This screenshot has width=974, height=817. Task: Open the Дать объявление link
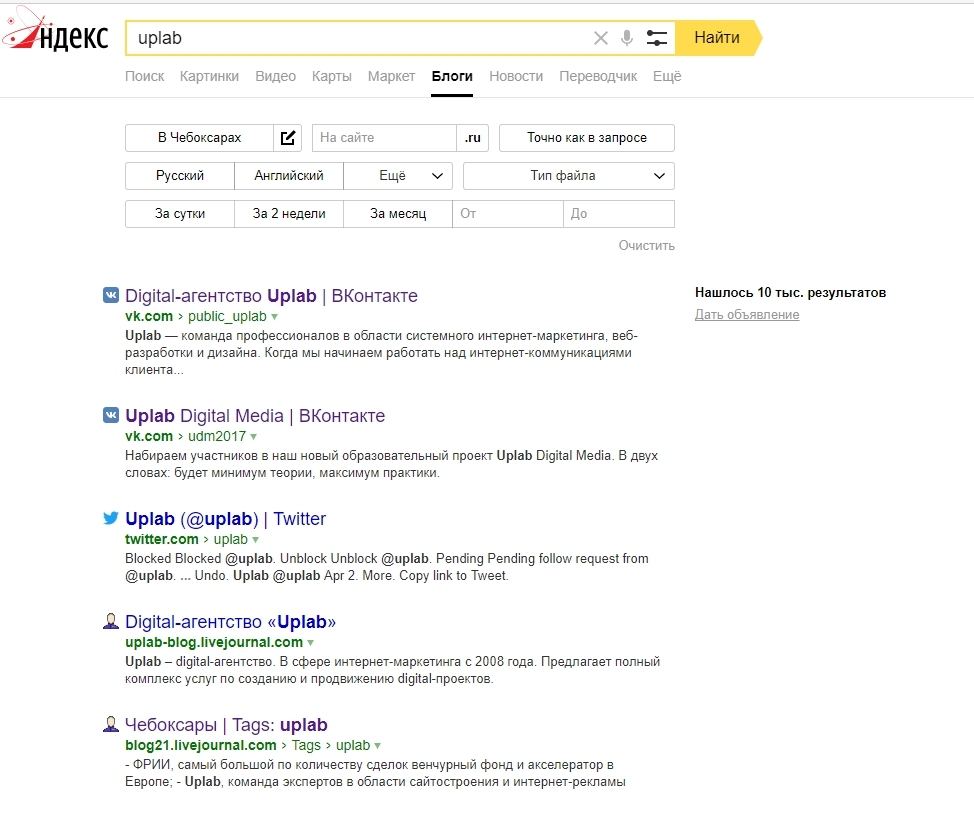tap(747, 314)
